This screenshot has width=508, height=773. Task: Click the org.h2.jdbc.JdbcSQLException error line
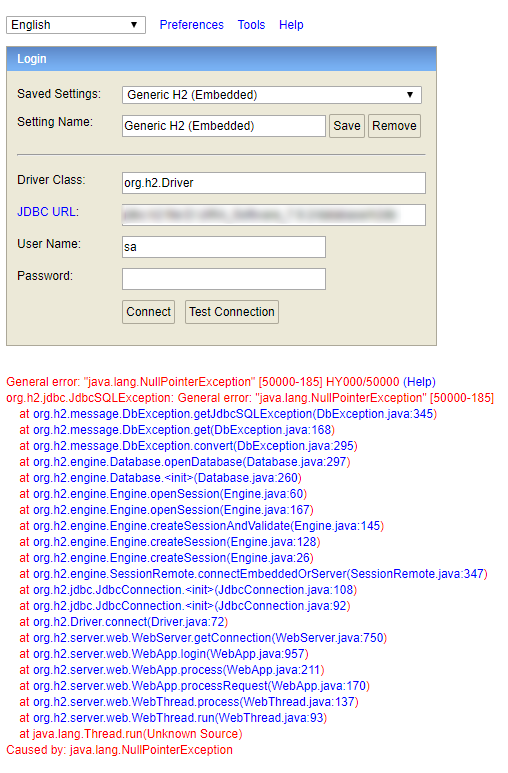[x=250, y=398]
